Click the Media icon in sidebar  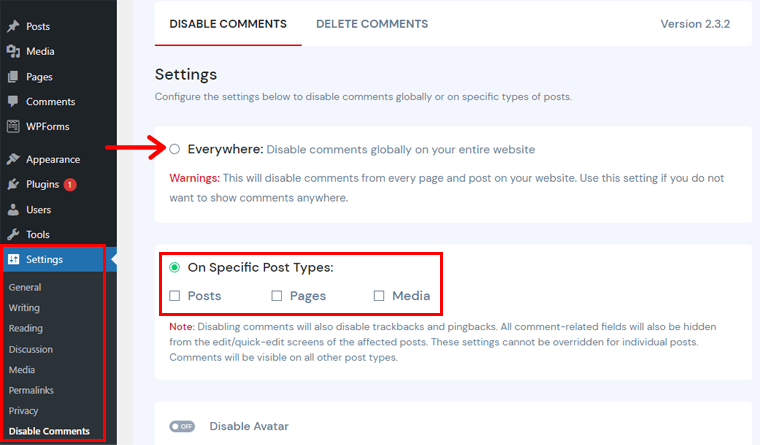click(x=13, y=51)
